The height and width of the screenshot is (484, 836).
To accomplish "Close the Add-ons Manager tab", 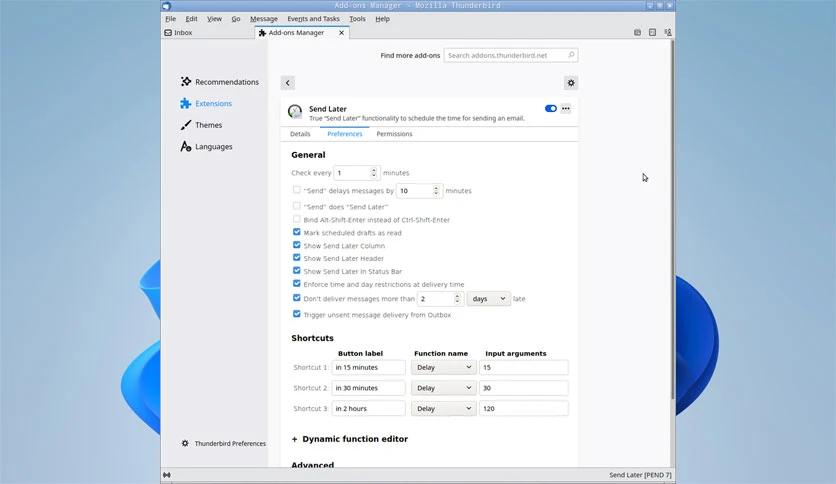I will click(x=341, y=33).
